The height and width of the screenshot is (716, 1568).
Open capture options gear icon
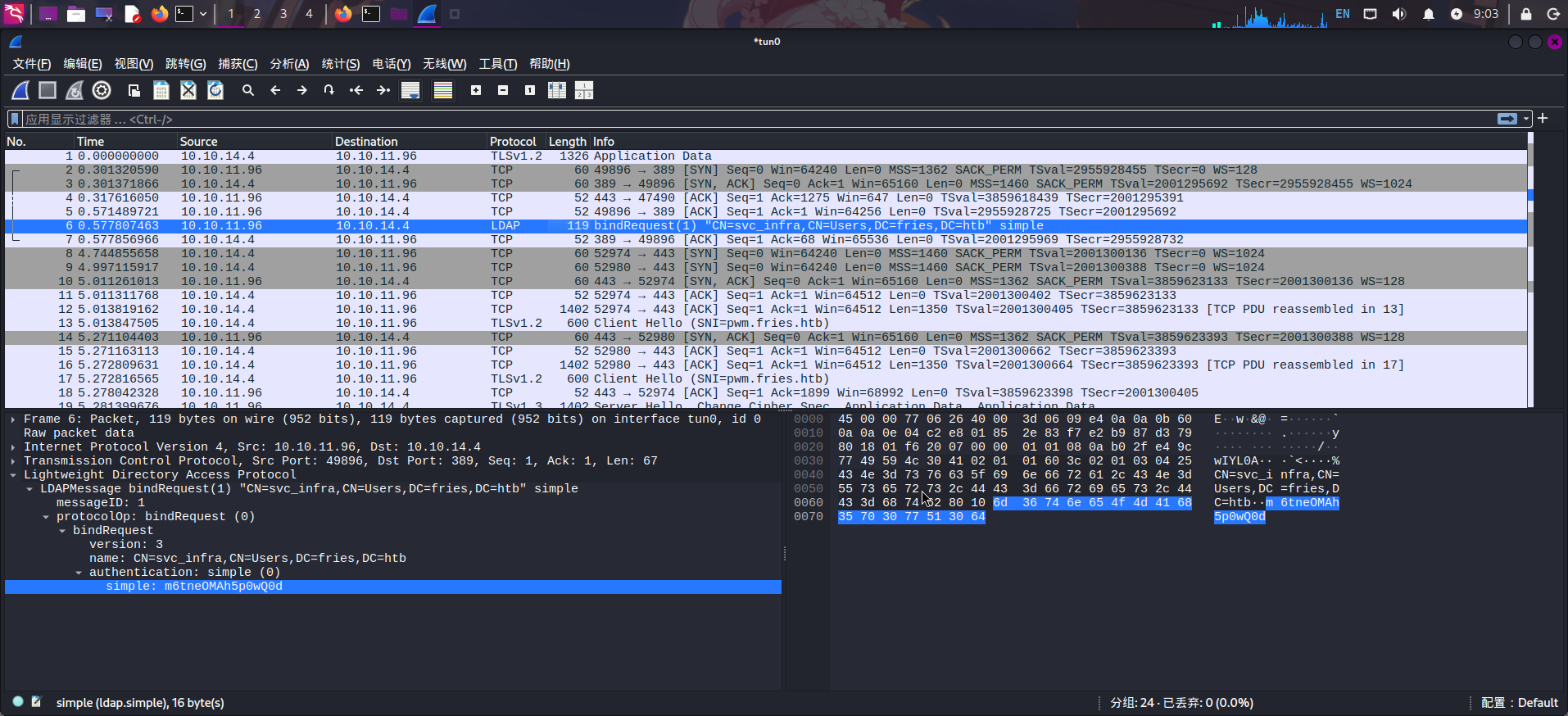click(102, 90)
